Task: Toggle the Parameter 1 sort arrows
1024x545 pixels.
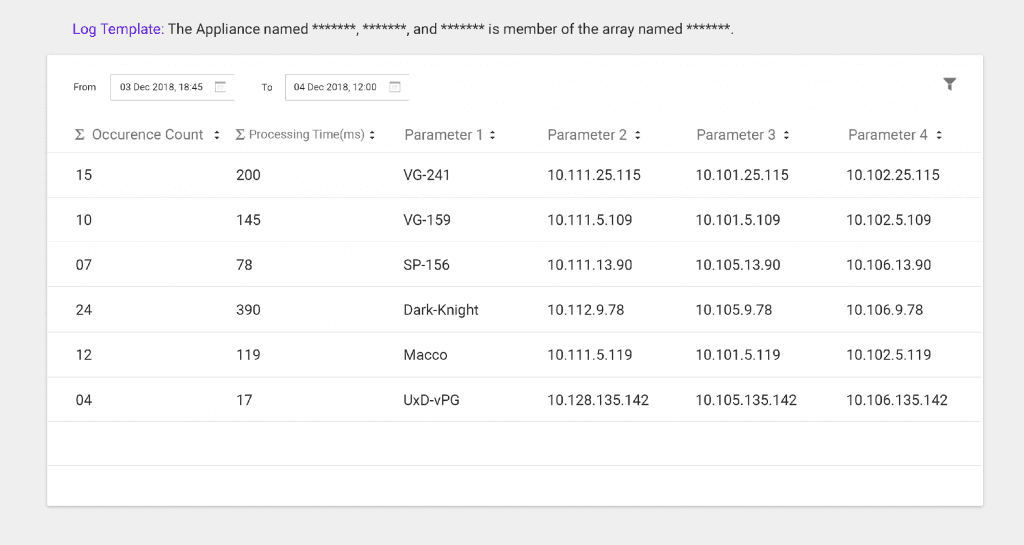Action: (x=493, y=135)
